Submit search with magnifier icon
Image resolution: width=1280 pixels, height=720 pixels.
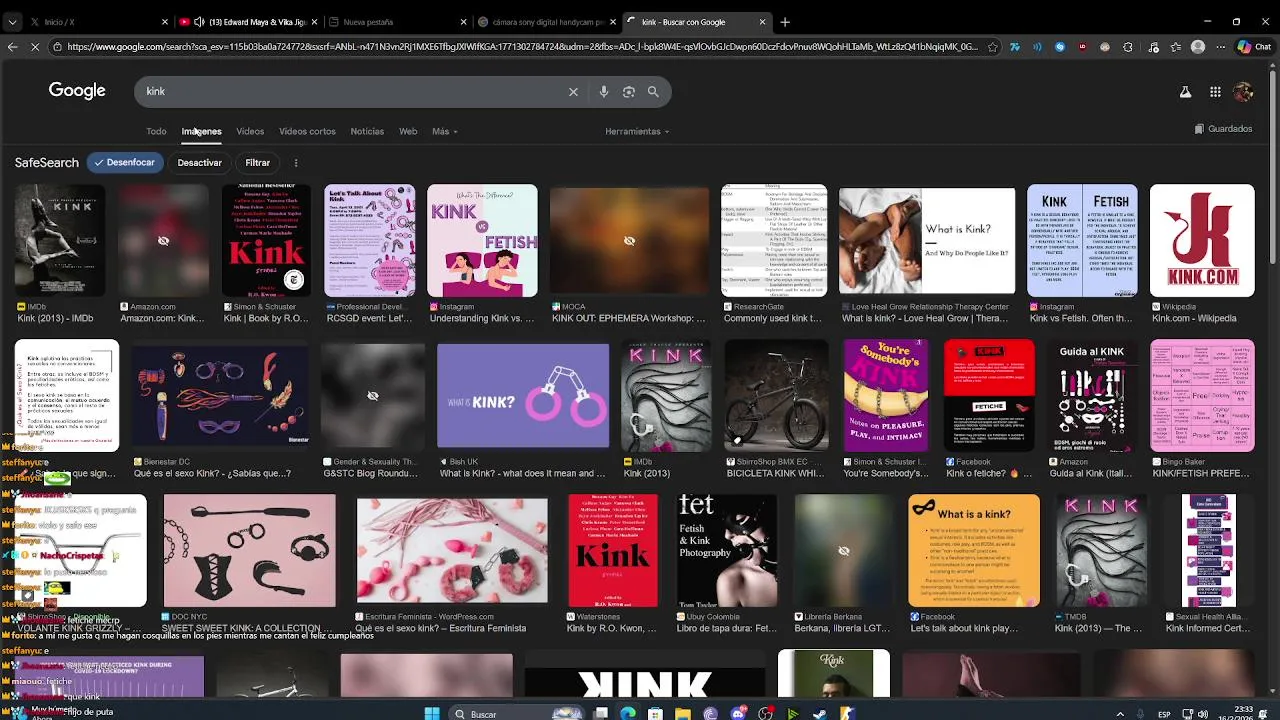(653, 91)
